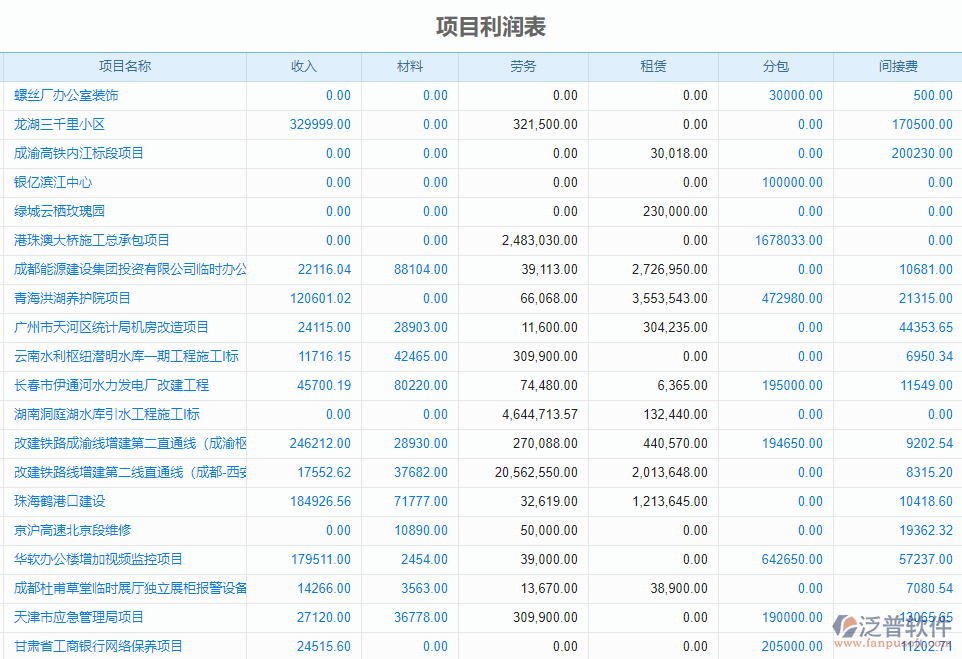
Task: Sort by the 分包 column header
Action: pyautogui.click(x=776, y=66)
